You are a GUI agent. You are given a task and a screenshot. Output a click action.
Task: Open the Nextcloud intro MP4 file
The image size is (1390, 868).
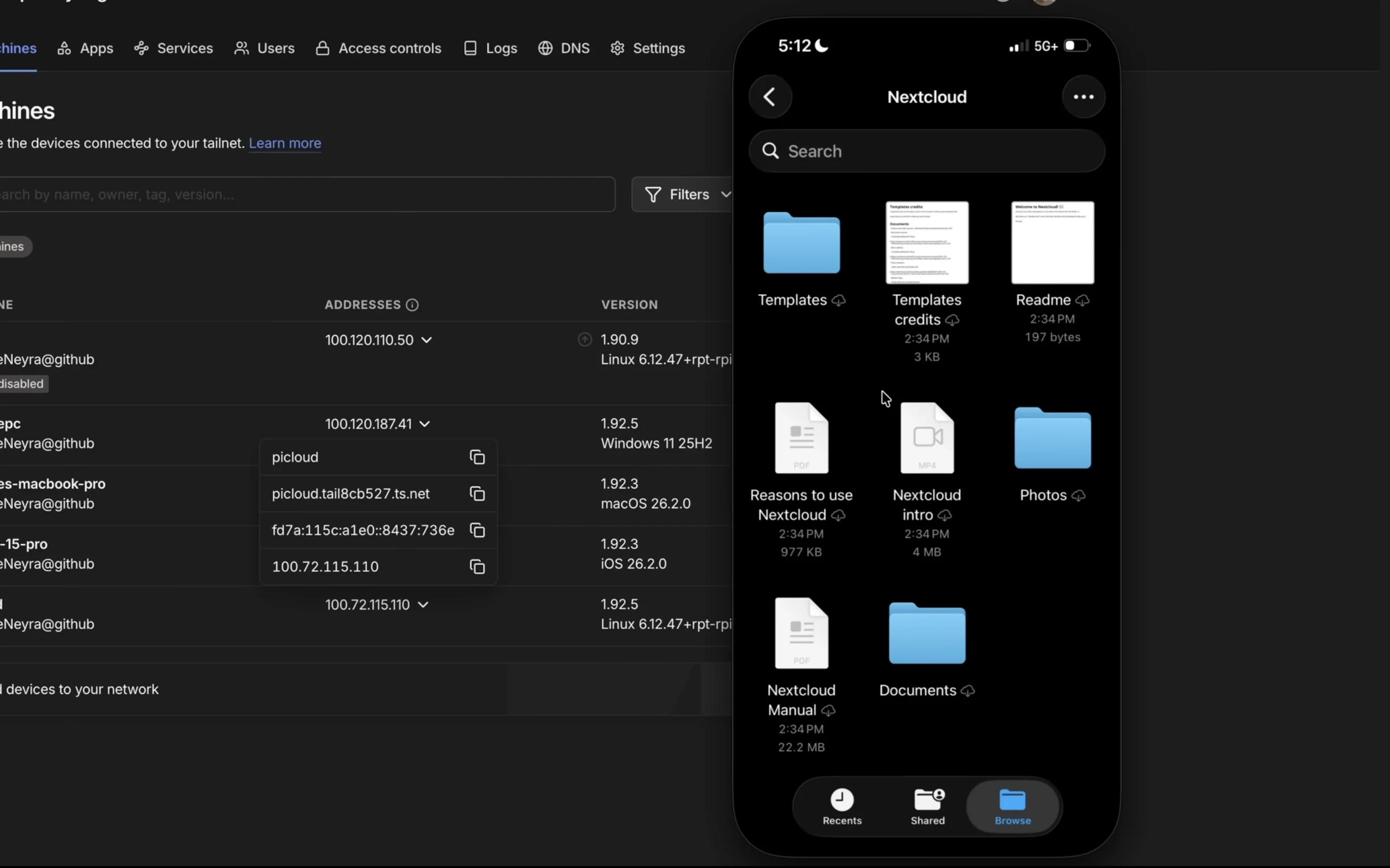[x=927, y=438]
